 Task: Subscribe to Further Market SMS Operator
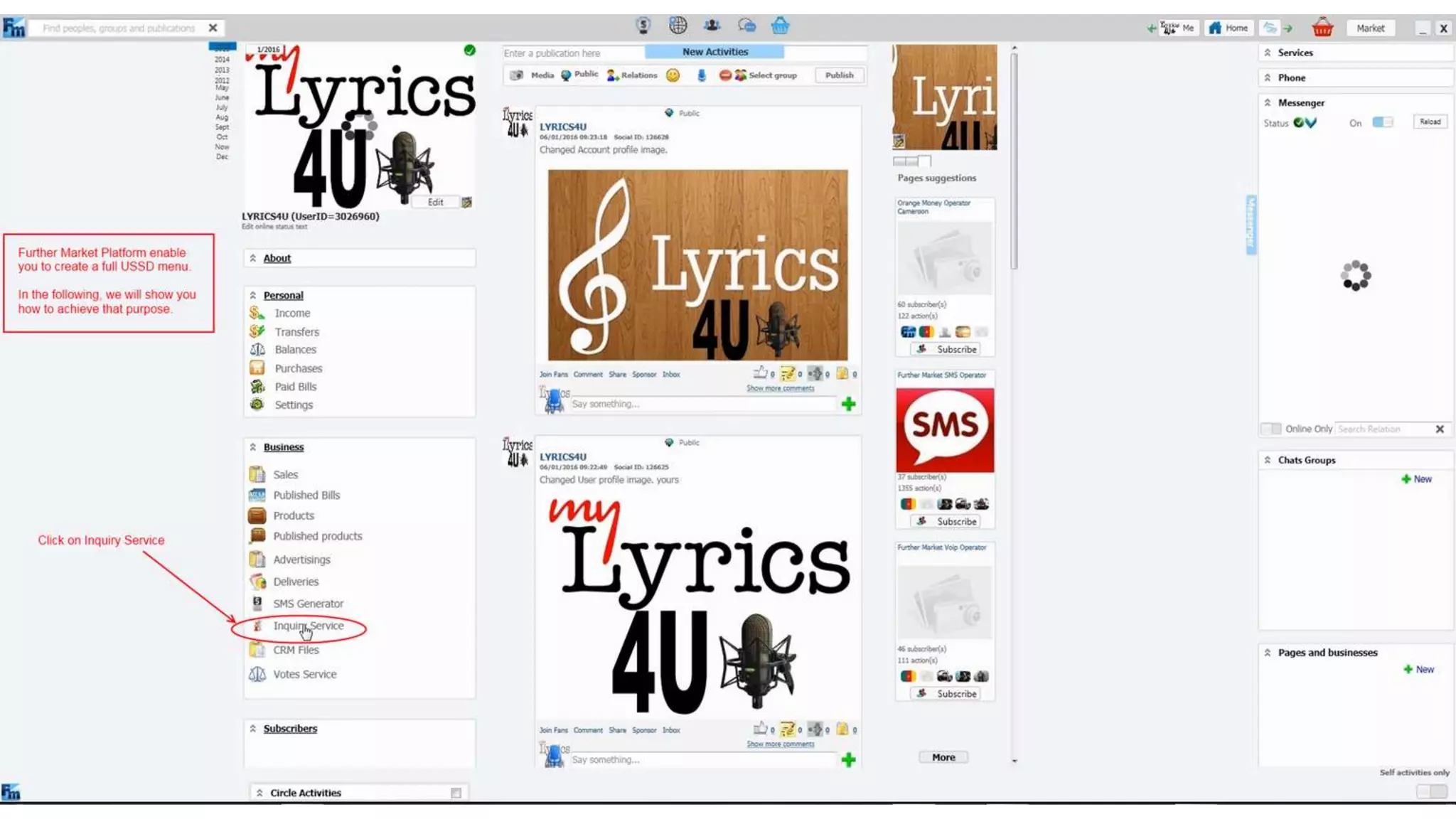(x=947, y=522)
